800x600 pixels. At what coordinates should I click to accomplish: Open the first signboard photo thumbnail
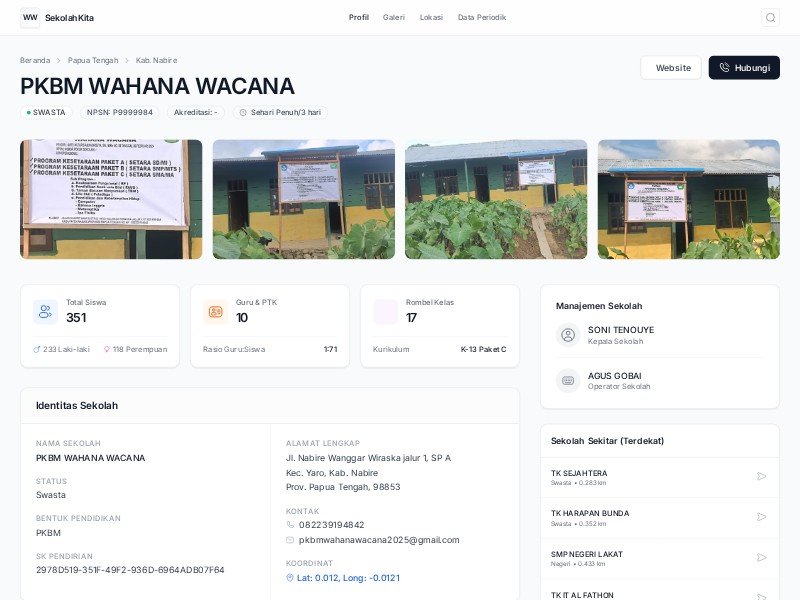(x=111, y=199)
